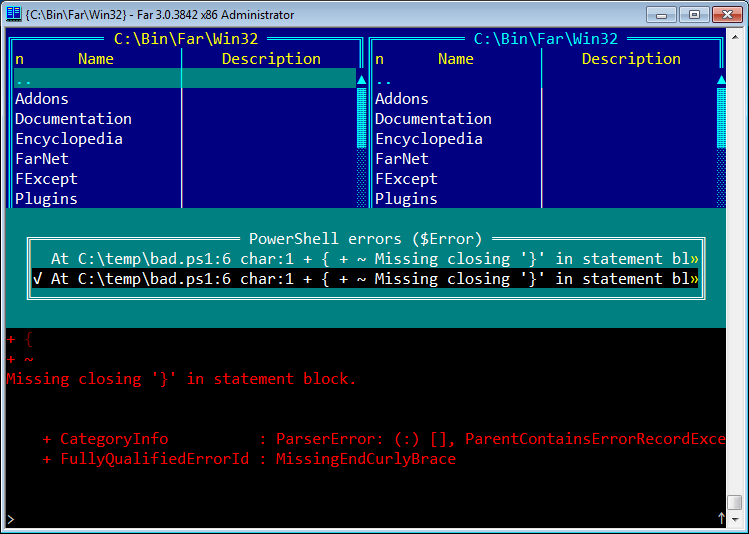Click the left panel Name column header
Image resolution: width=749 pixels, height=534 pixels.
[96, 59]
